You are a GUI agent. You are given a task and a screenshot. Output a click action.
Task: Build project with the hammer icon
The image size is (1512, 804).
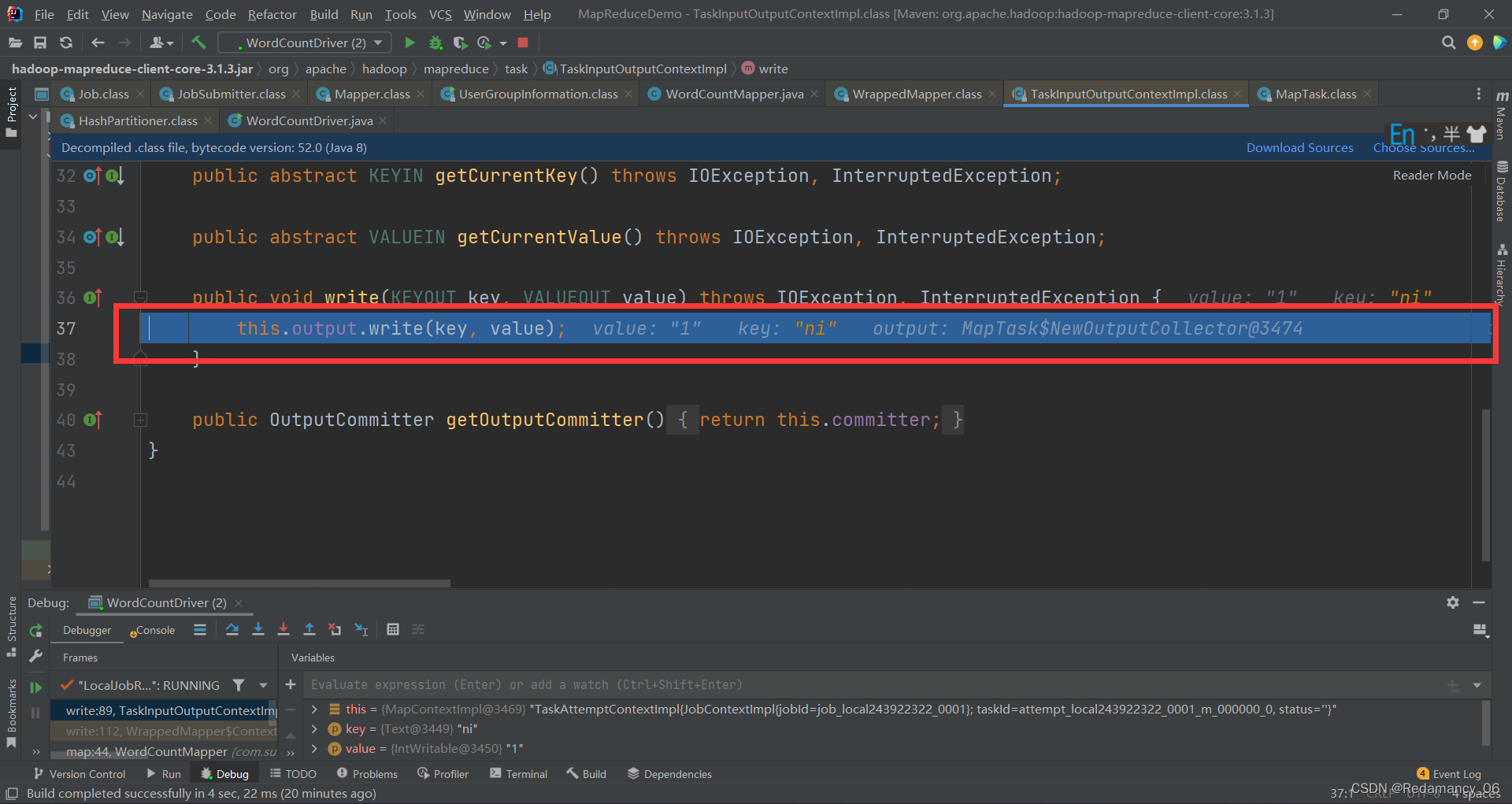[x=198, y=43]
